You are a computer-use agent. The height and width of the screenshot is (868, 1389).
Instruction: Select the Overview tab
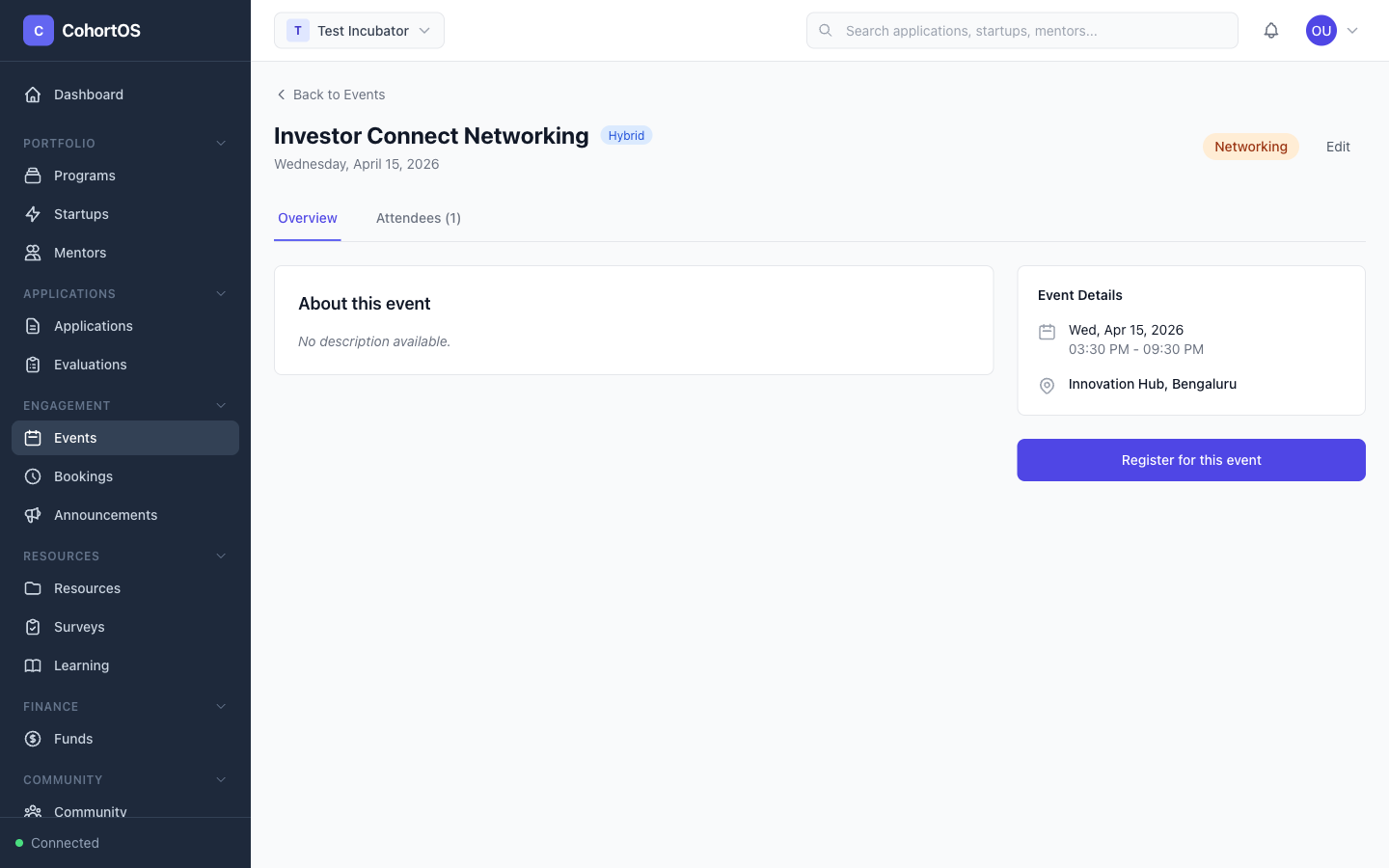pos(307,218)
